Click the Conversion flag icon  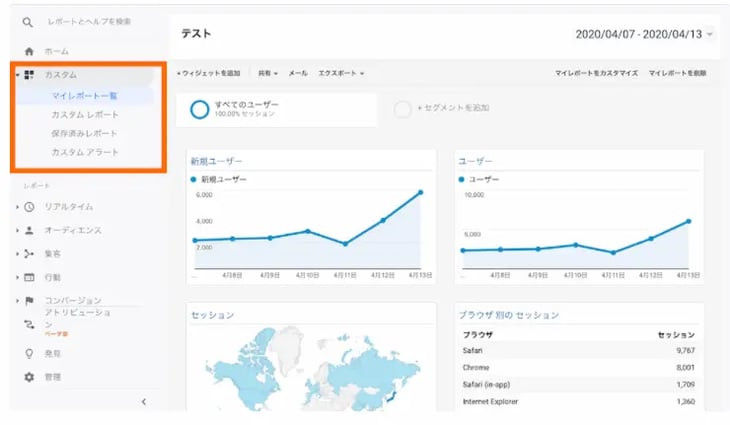tap(30, 300)
